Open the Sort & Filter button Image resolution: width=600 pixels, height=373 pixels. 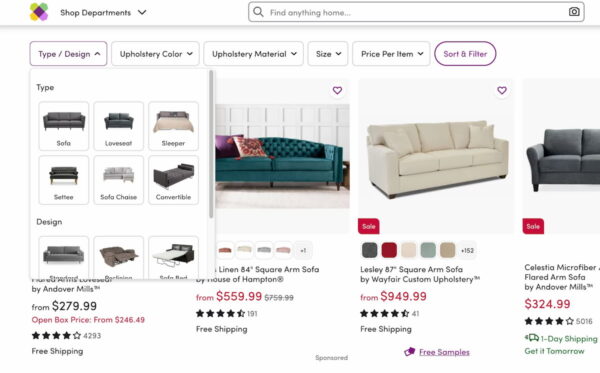[x=465, y=54]
